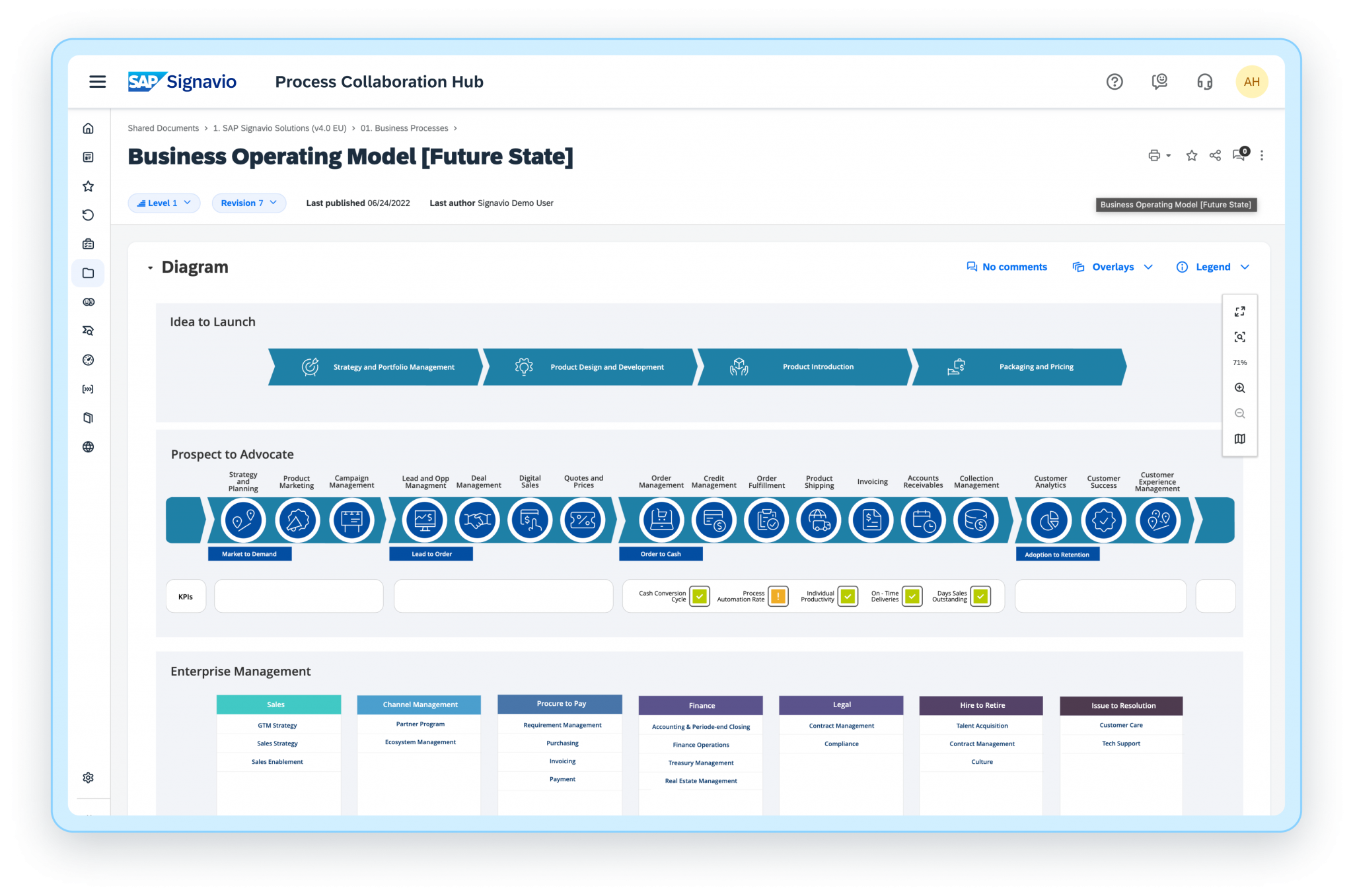Open the AH user avatar
Image resolution: width=1353 pixels, height=896 pixels.
coord(1252,81)
